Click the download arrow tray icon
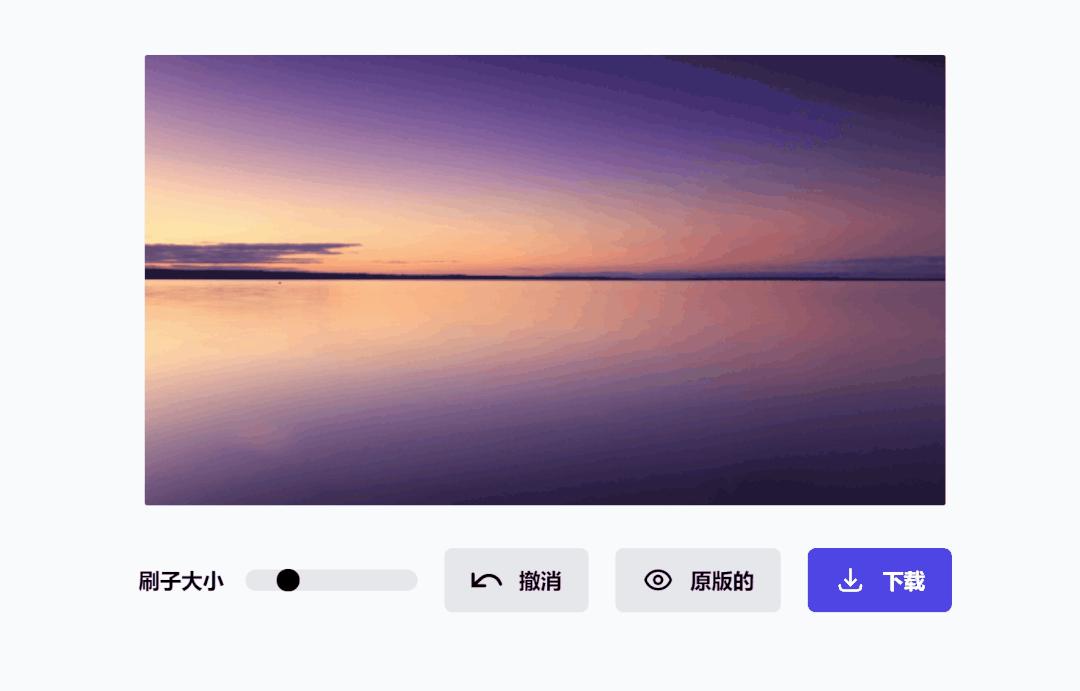The height and width of the screenshot is (691, 1080). coord(850,580)
